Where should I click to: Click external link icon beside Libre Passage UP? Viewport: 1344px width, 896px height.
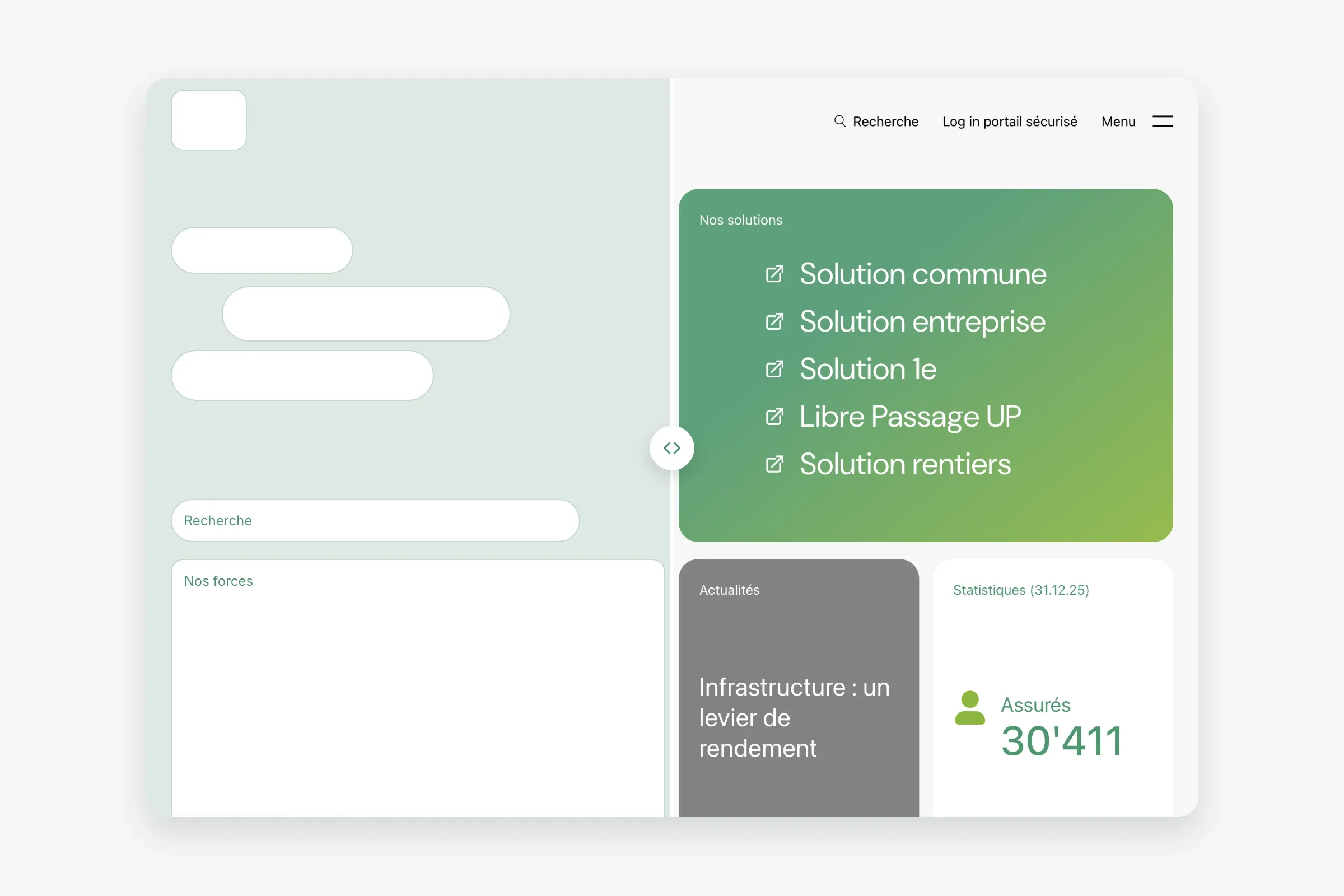pyautogui.click(x=774, y=417)
